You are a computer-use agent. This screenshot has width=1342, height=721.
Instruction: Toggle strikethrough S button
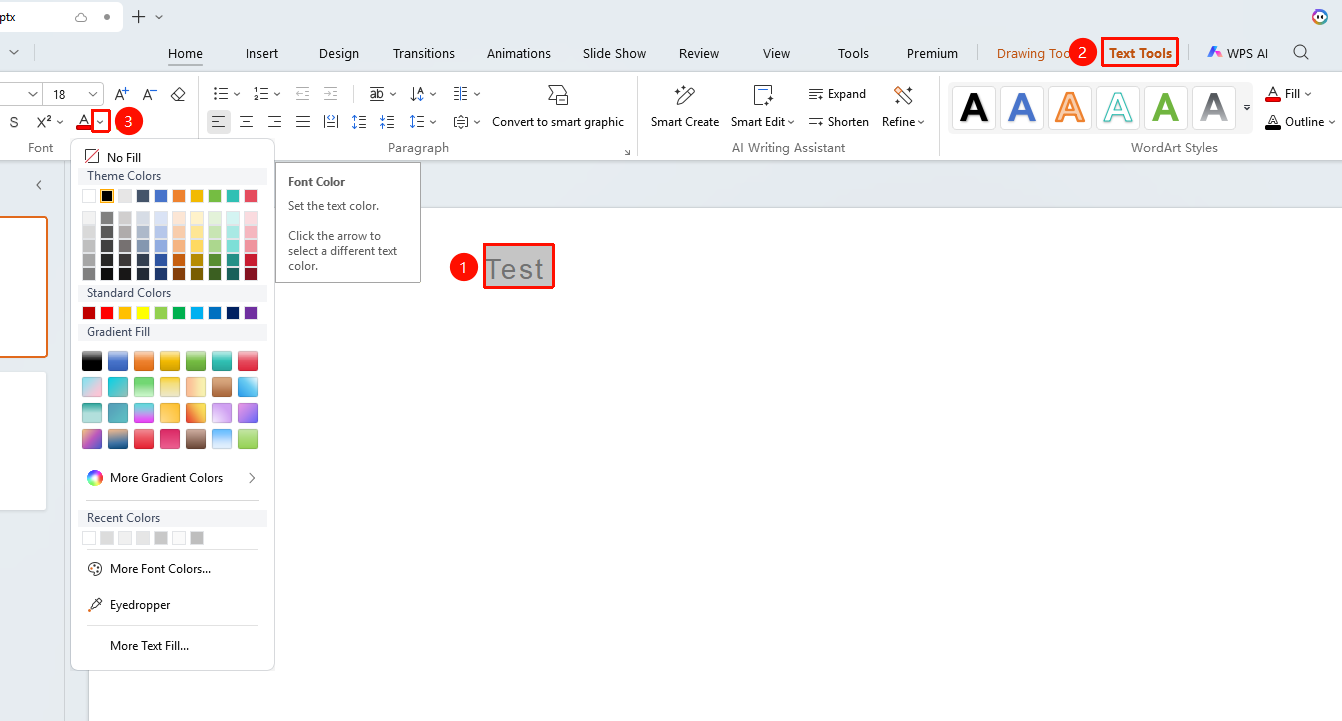[x=14, y=122]
